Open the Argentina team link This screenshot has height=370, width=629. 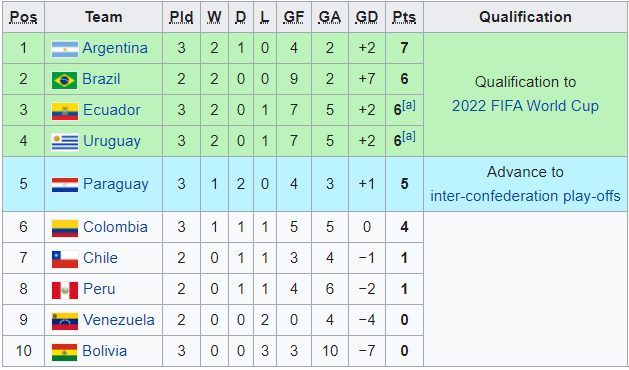tap(115, 48)
